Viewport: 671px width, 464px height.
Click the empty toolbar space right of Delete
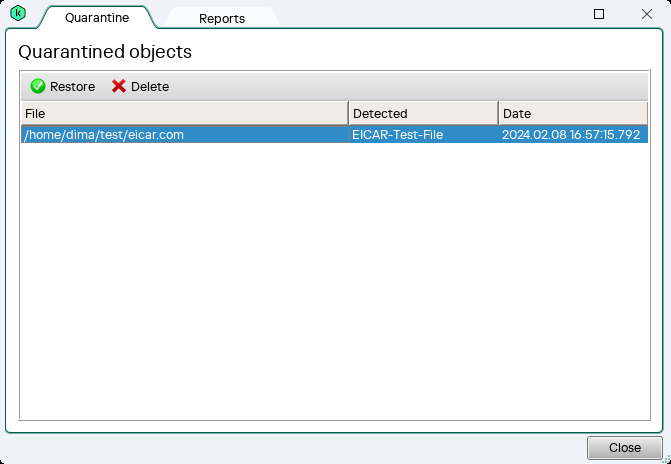[400, 86]
